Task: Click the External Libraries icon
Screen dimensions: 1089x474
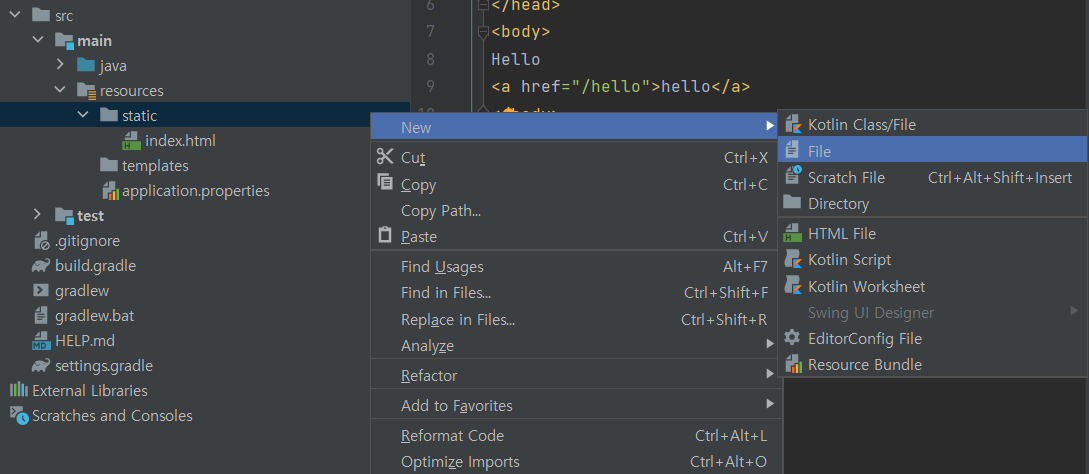Action: point(19,390)
